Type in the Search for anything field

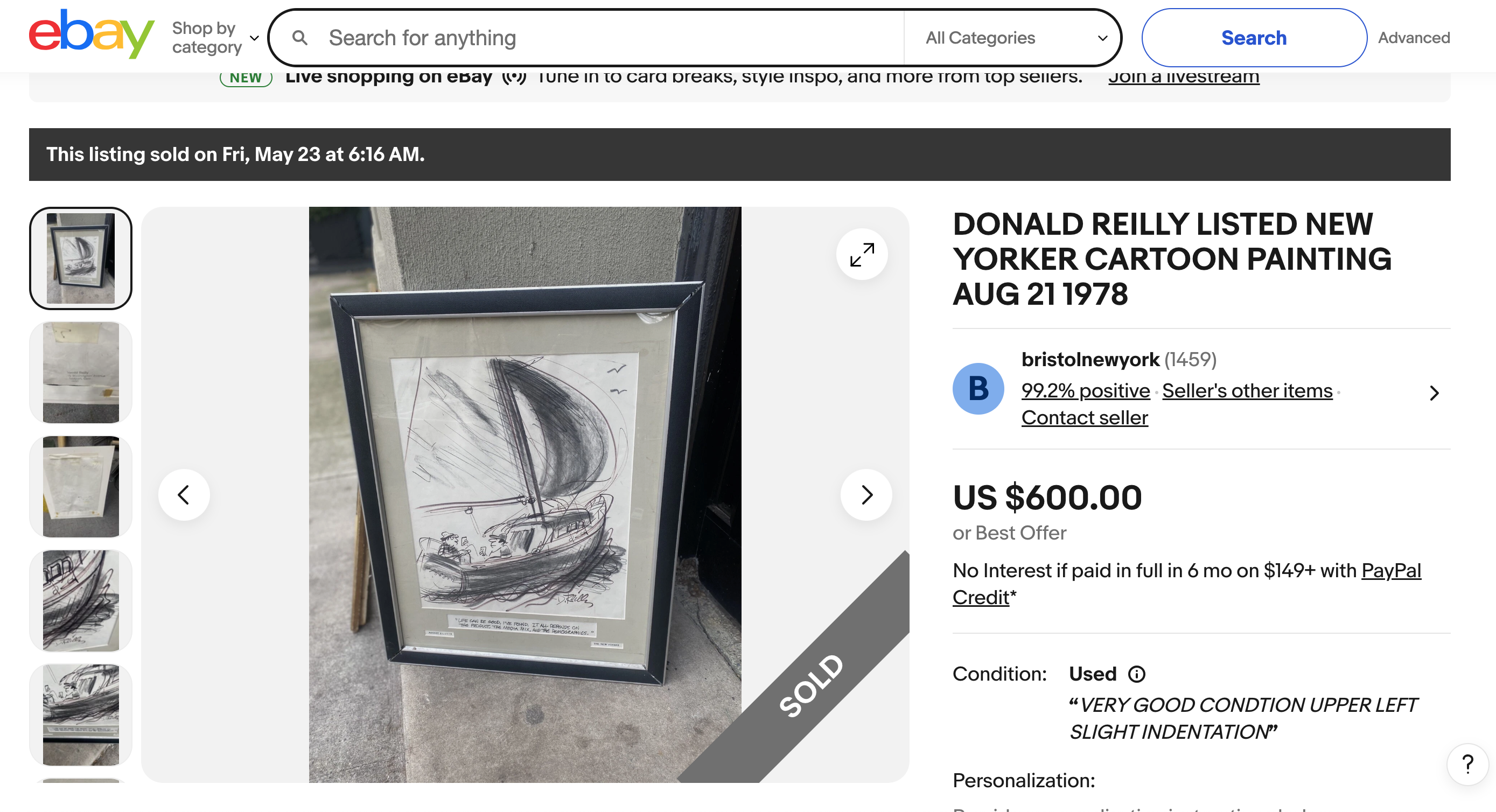pyautogui.click(x=610, y=38)
